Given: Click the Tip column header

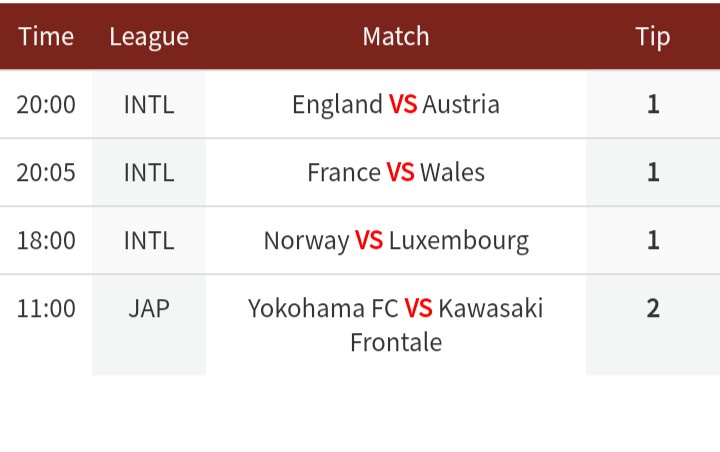Looking at the screenshot, I should coord(653,37).
